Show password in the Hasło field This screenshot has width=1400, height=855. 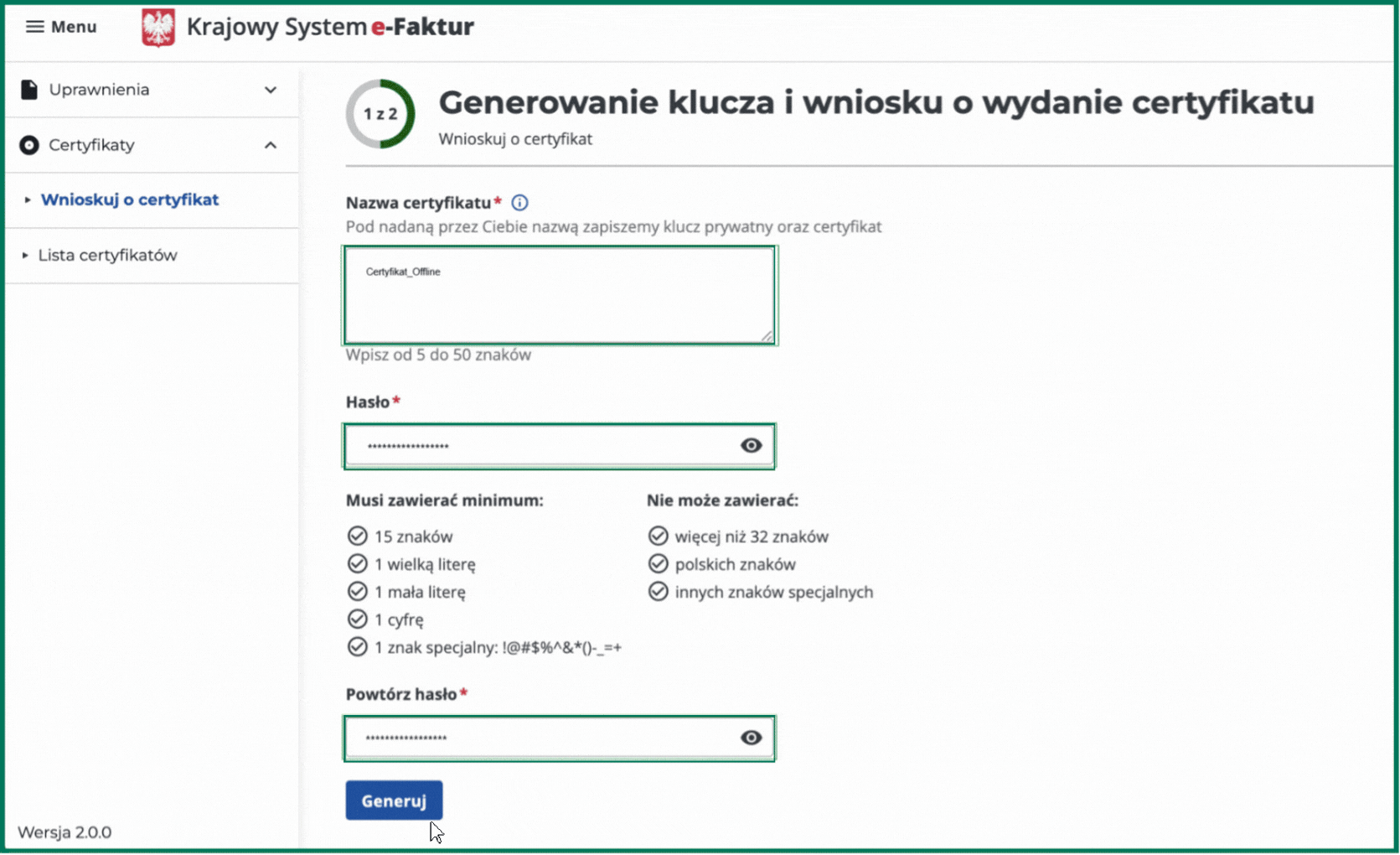(x=752, y=446)
